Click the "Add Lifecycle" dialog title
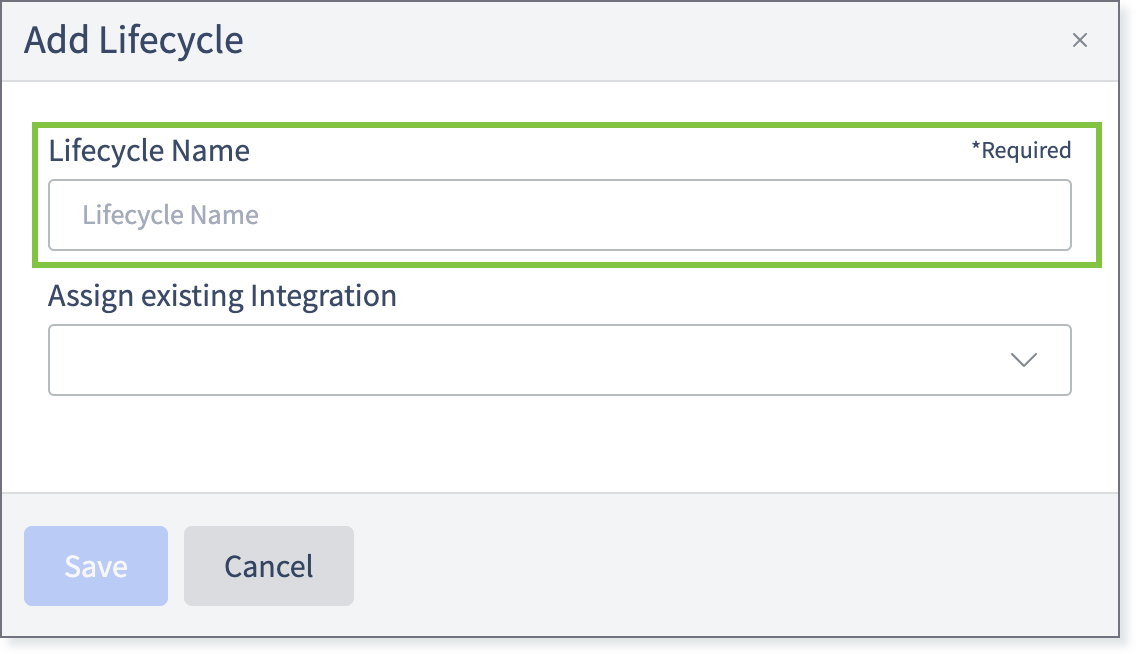Screen dimensions: 1136x654 (x=134, y=40)
